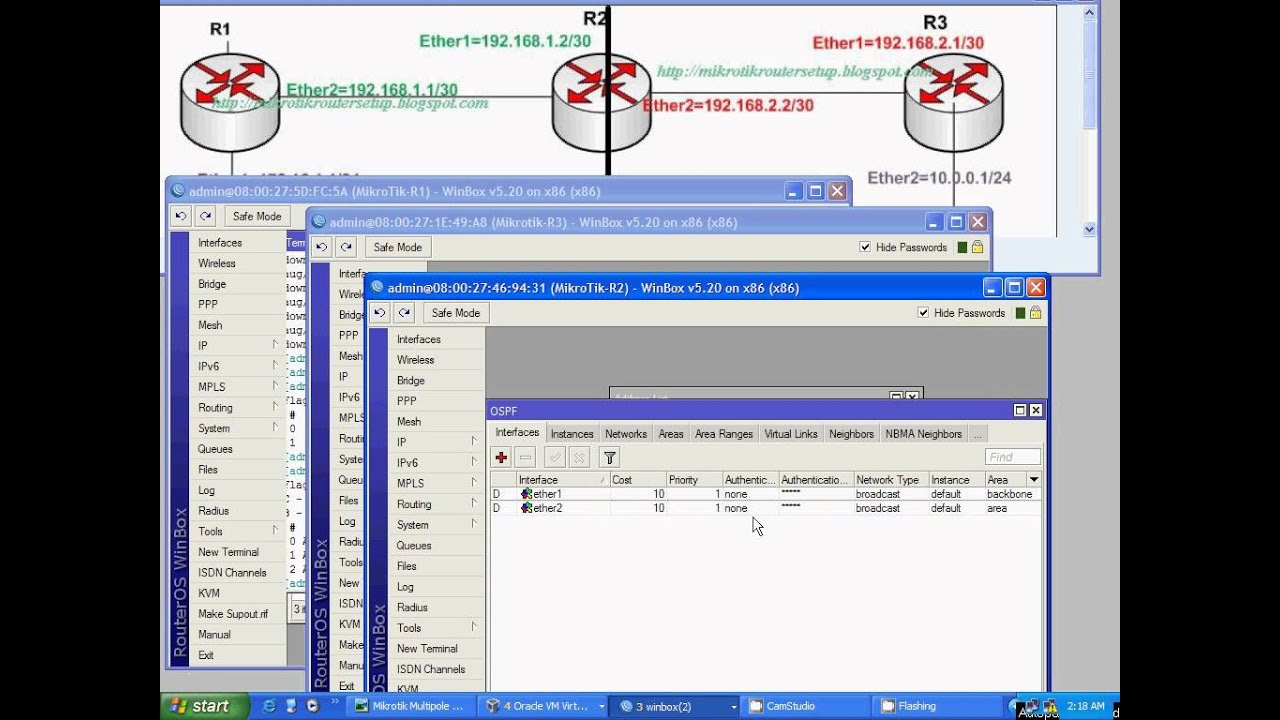Click the ether2 interface row icon
1280x720 pixels.
tap(526, 508)
